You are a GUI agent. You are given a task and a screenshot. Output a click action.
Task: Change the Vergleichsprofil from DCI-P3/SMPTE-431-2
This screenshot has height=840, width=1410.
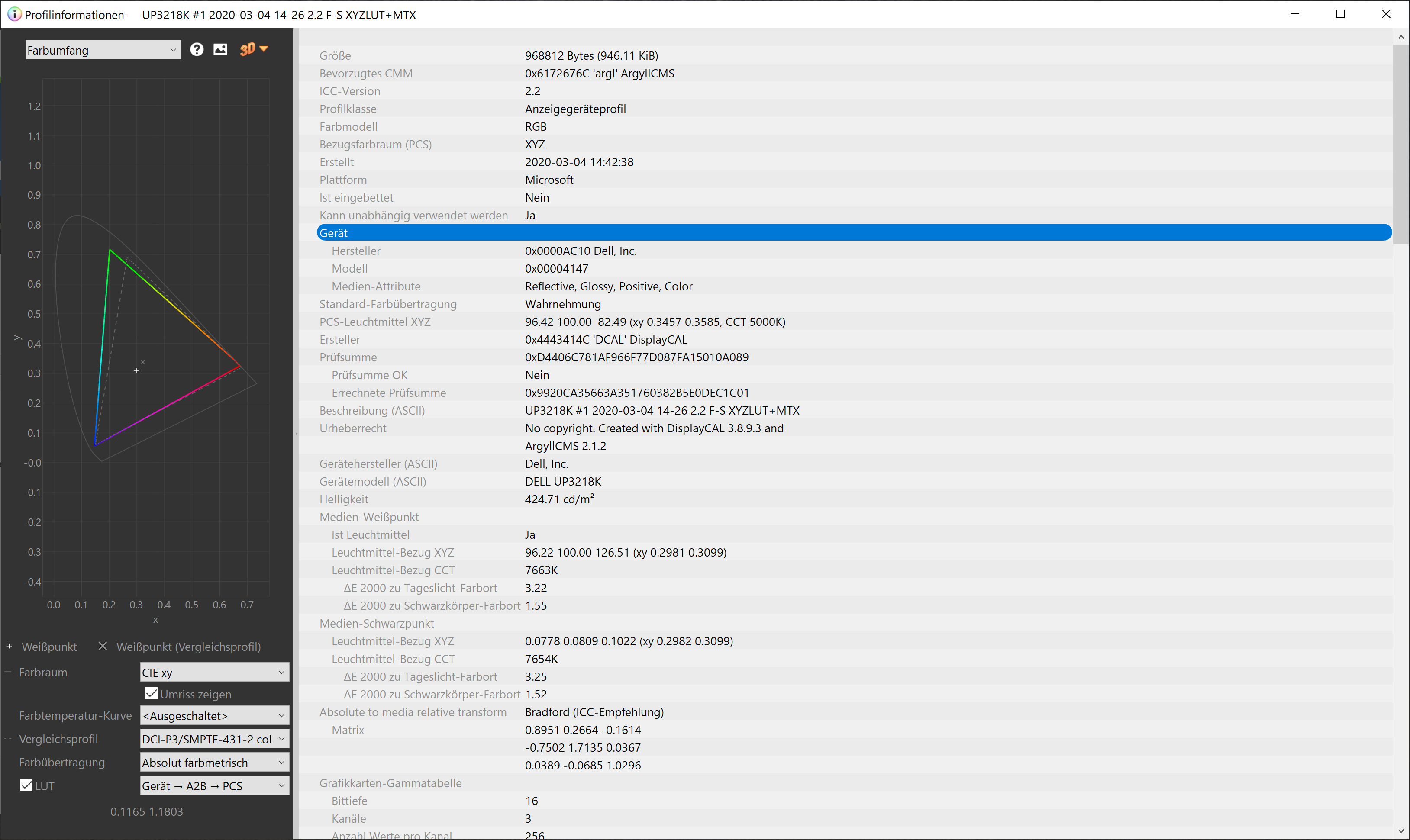click(x=214, y=739)
